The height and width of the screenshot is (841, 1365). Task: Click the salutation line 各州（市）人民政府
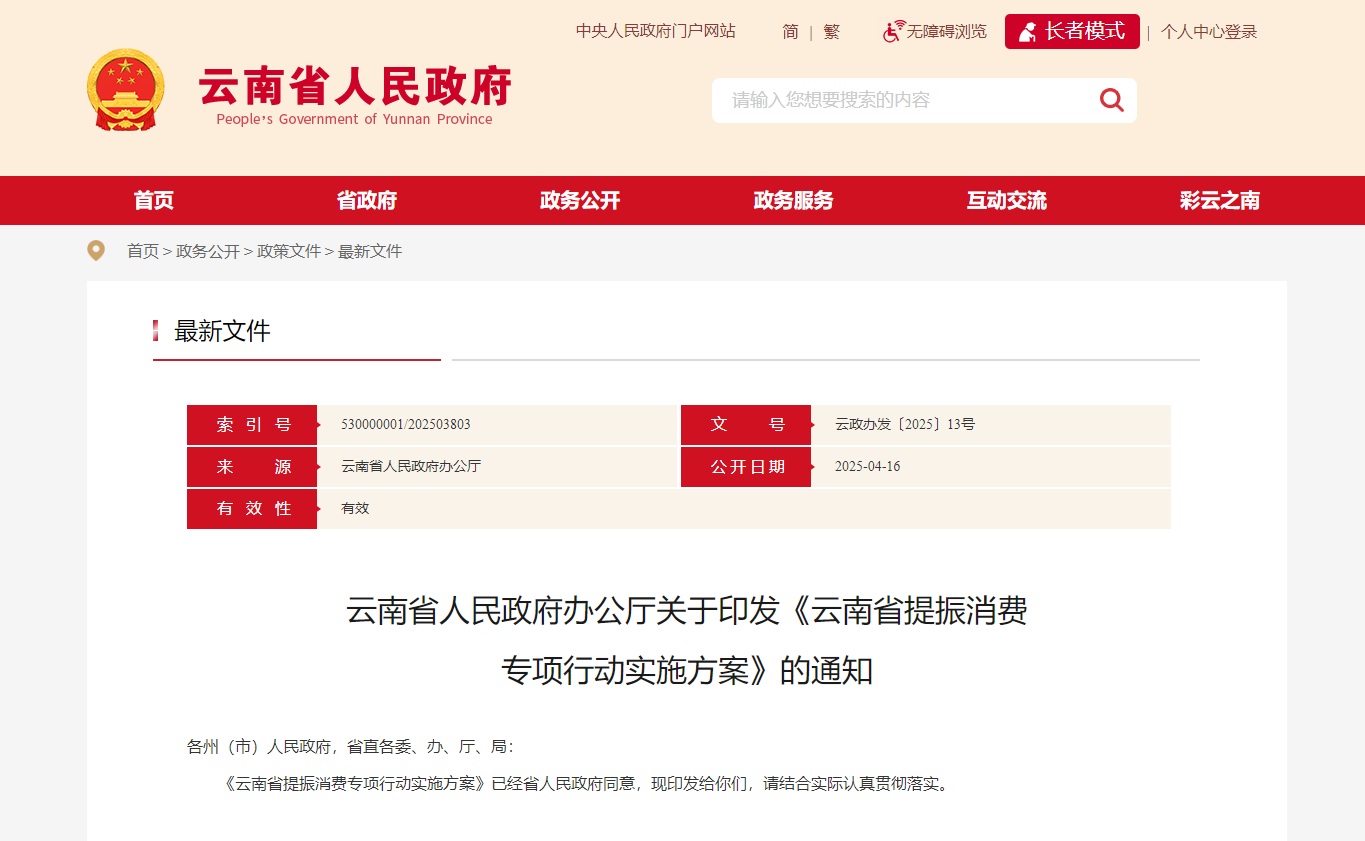(x=350, y=747)
